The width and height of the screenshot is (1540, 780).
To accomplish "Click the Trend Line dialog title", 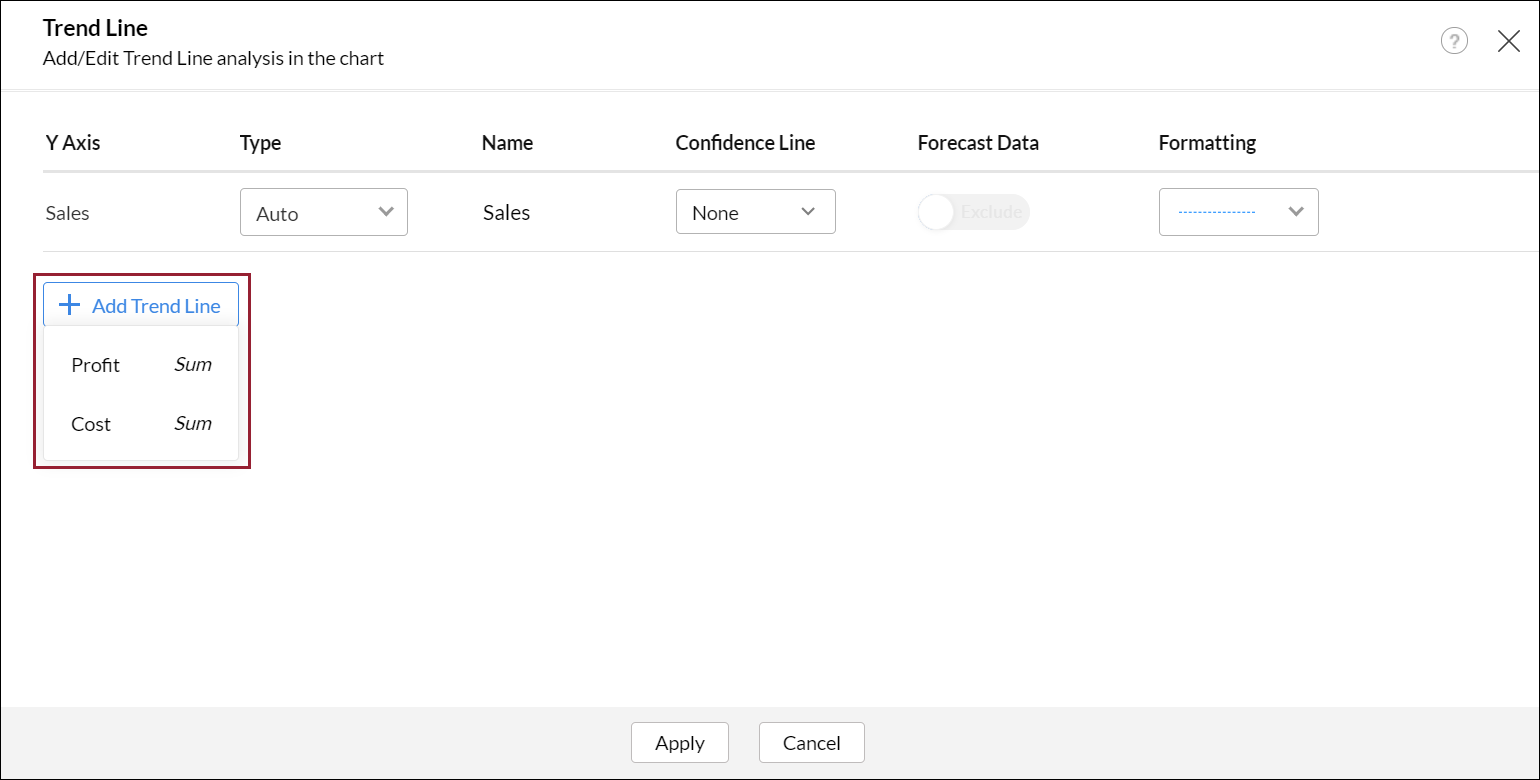I will click(95, 28).
